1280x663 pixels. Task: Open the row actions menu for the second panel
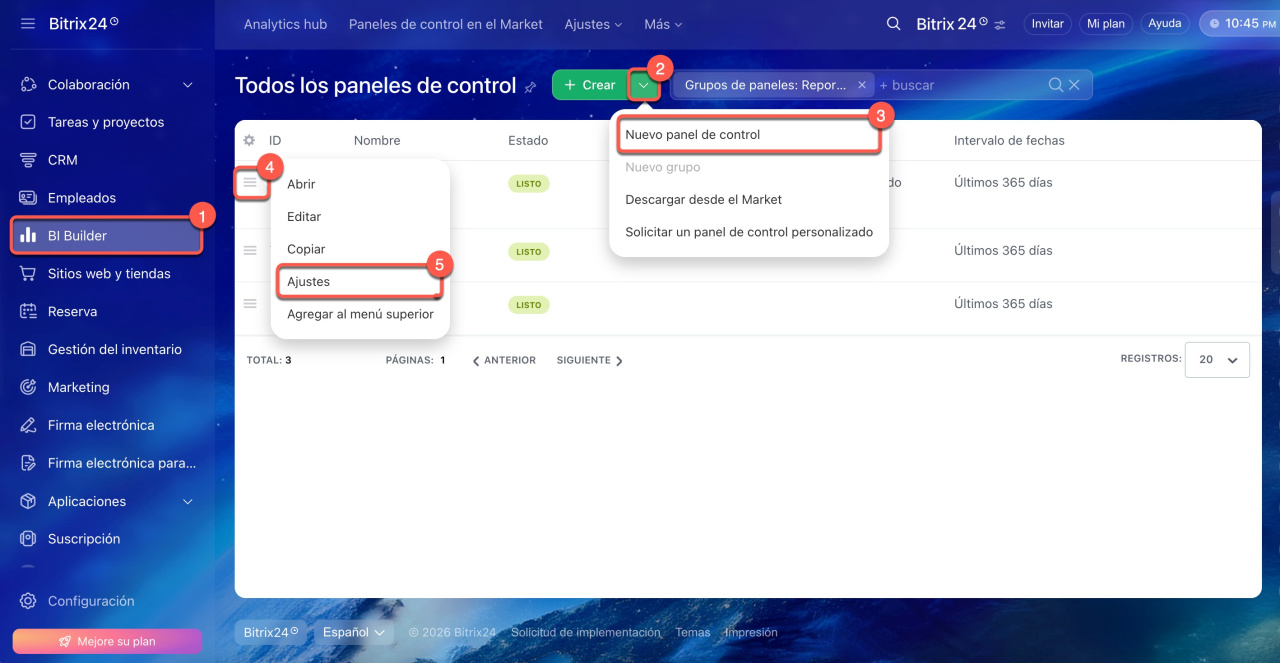(250, 250)
